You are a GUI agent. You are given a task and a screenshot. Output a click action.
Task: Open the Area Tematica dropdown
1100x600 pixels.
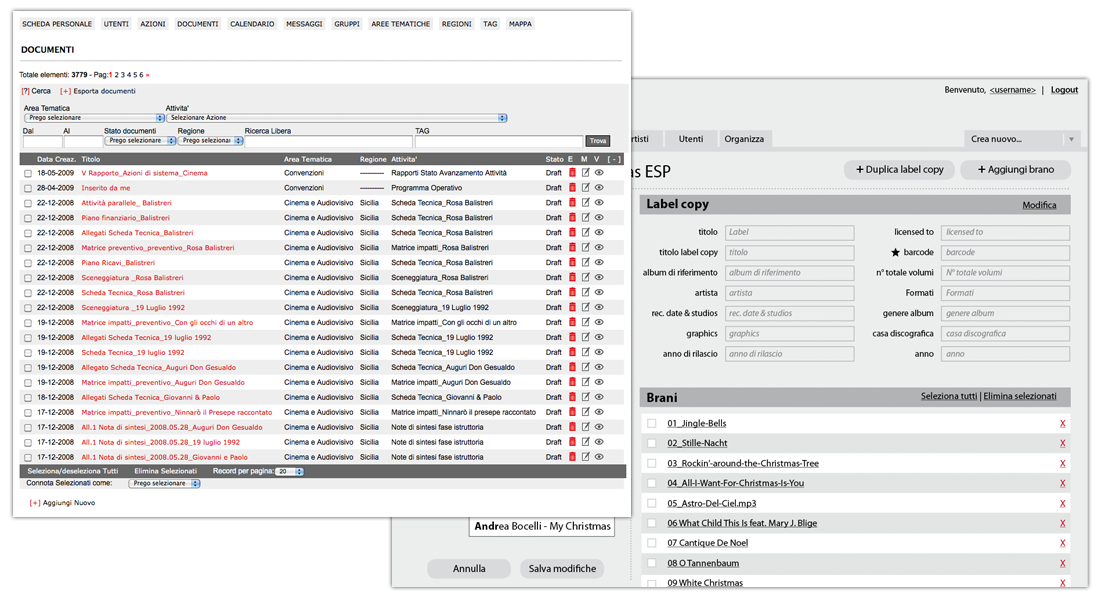pyautogui.click(x=94, y=118)
